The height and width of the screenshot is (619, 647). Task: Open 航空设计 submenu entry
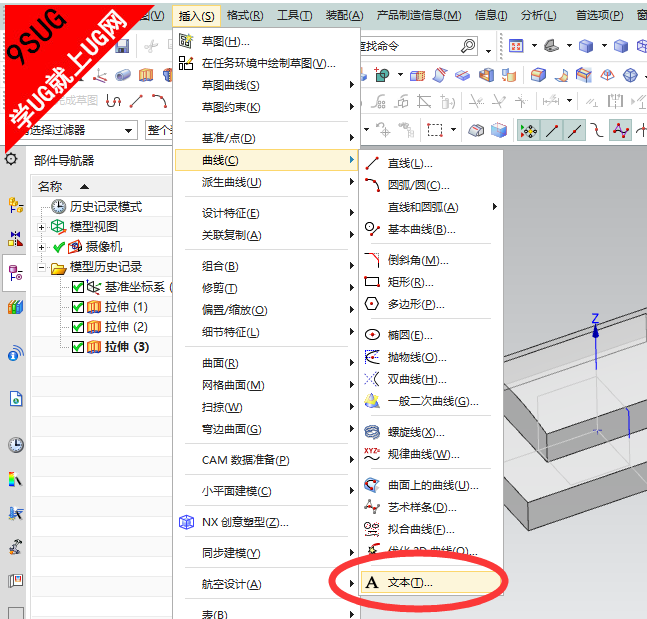point(267,584)
